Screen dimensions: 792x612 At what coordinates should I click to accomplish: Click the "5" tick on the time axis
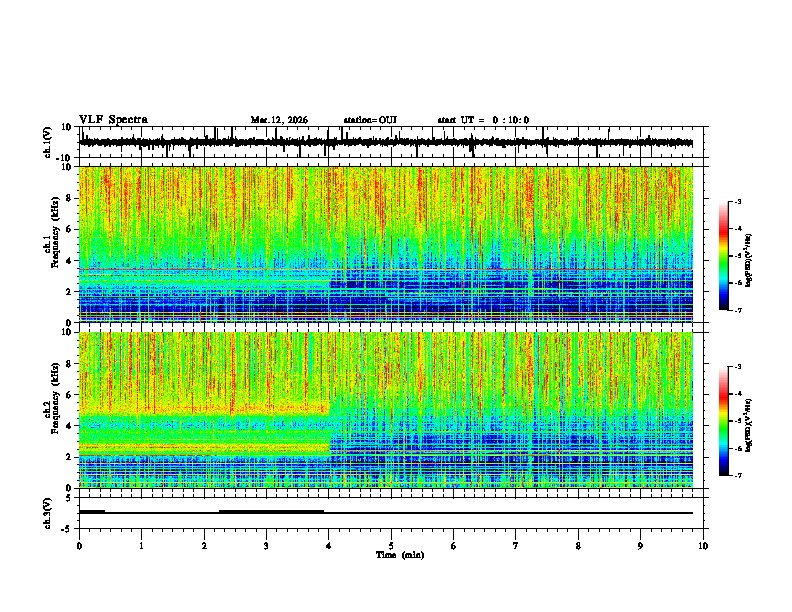(x=391, y=546)
